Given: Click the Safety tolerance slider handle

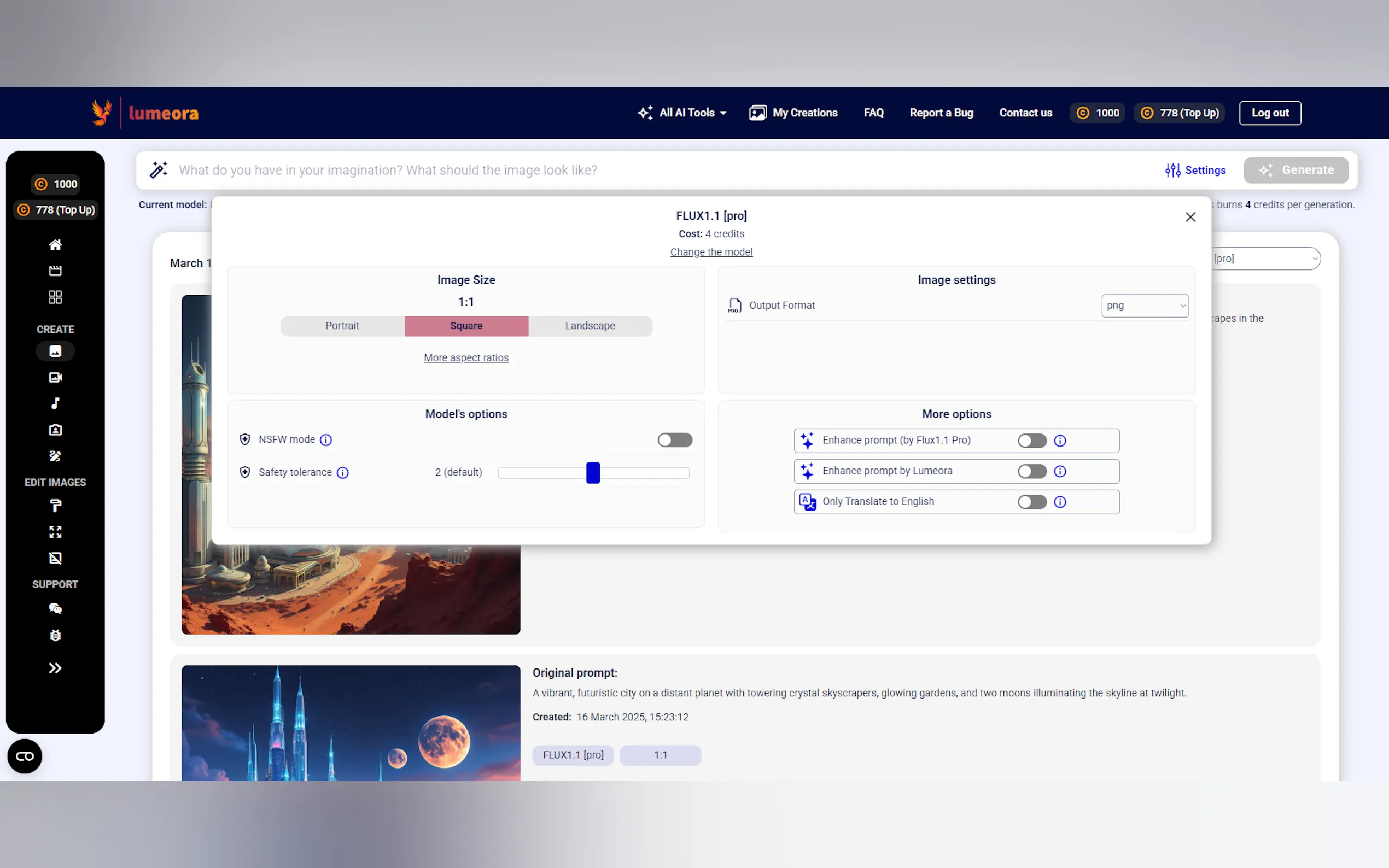Looking at the screenshot, I should pyautogui.click(x=593, y=473).
